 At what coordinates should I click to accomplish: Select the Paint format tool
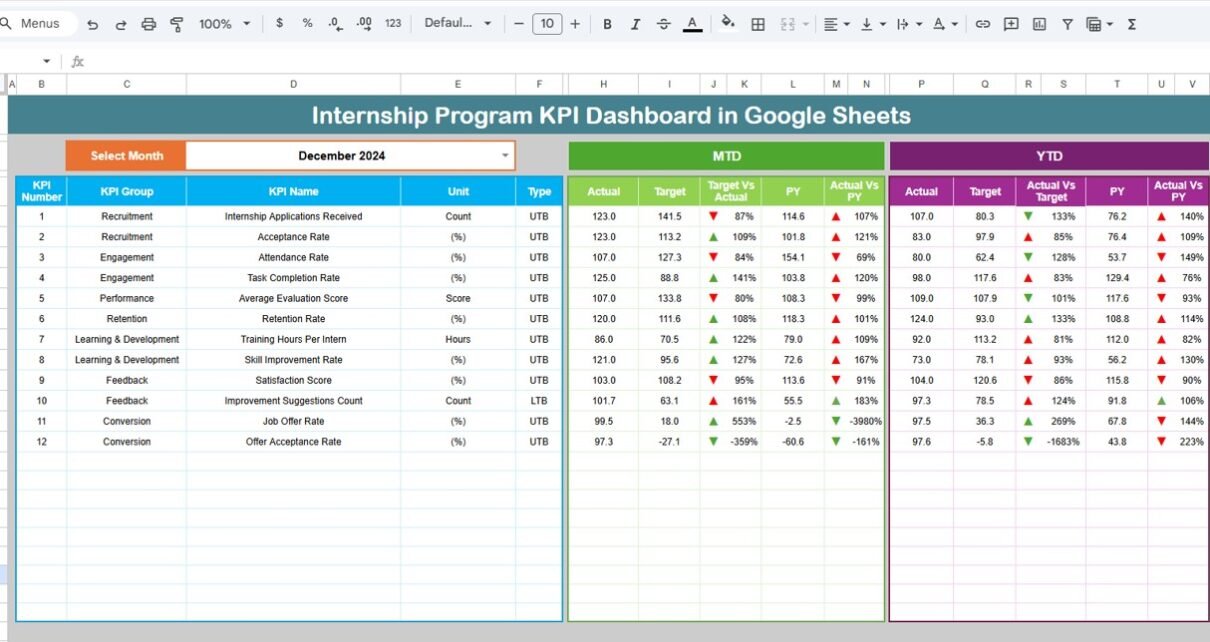pos(177,24)
